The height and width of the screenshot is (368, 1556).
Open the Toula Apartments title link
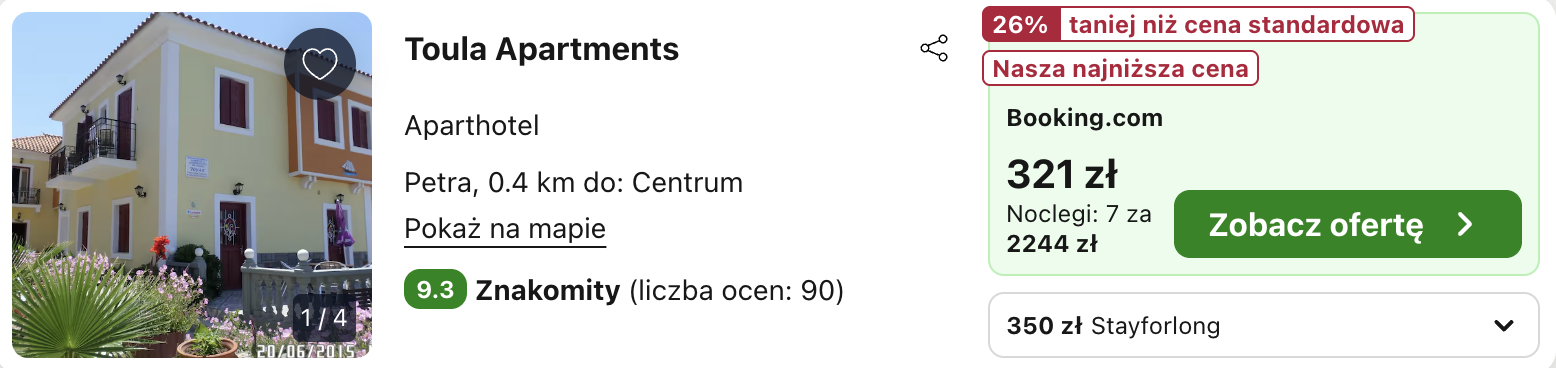coord(542,49)
